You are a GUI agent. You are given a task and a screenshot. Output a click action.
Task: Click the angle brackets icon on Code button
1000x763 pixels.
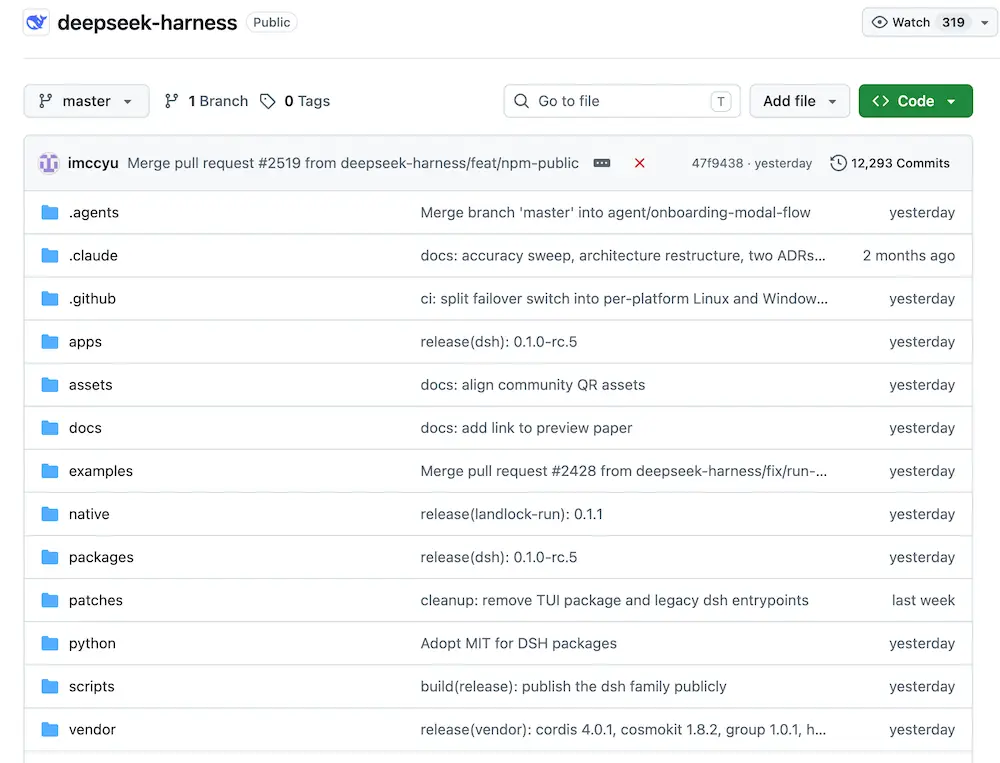881,101
